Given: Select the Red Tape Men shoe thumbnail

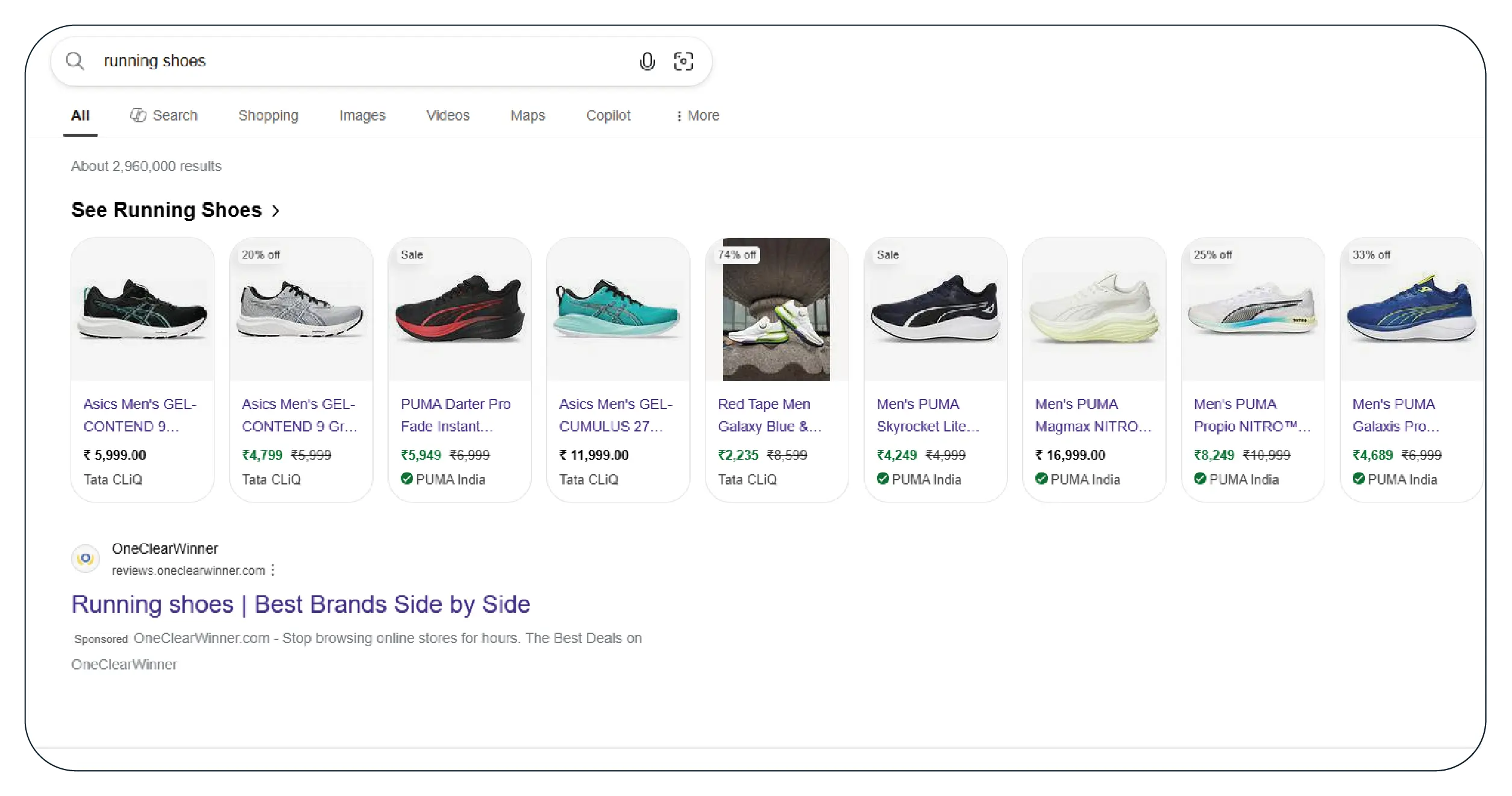Looking at the screenshot, I should tap(776, 309).
